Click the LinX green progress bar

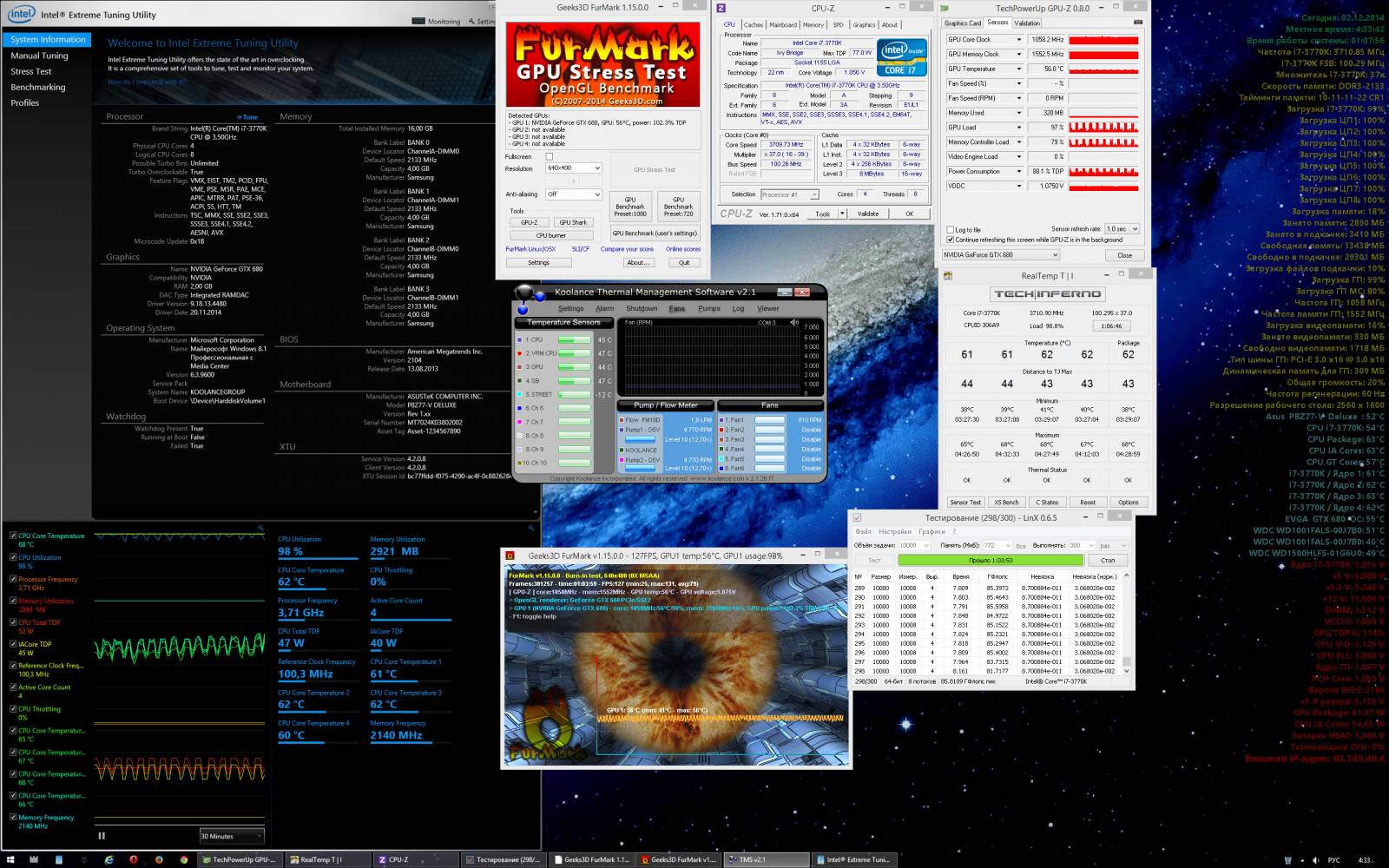[x=990, y=561]
